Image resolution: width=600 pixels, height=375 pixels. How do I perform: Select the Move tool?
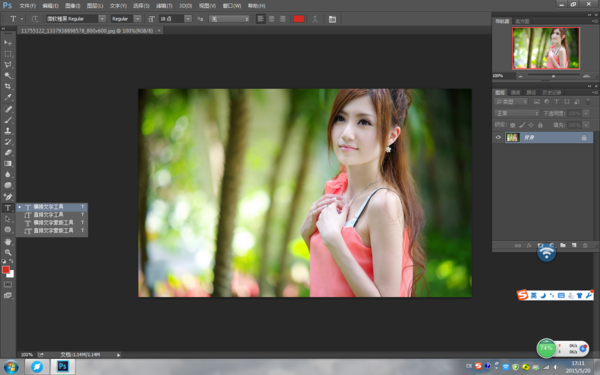tap(8, 42)
